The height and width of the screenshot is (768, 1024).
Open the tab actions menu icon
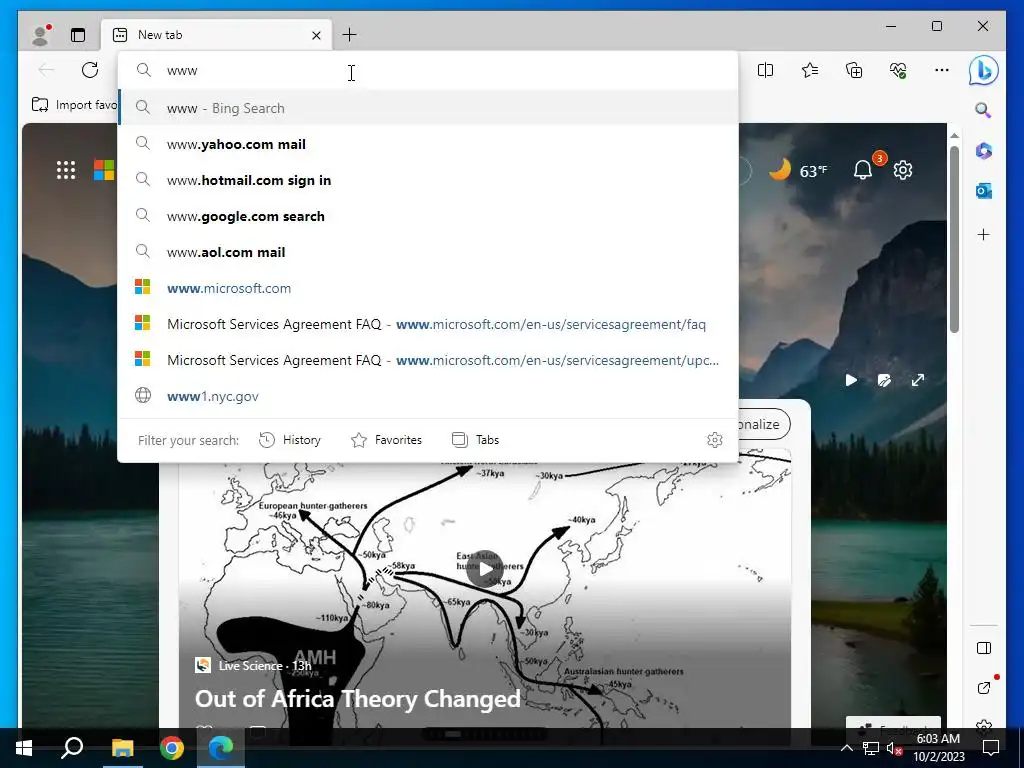pyautogui.click(x=78, y=35)
